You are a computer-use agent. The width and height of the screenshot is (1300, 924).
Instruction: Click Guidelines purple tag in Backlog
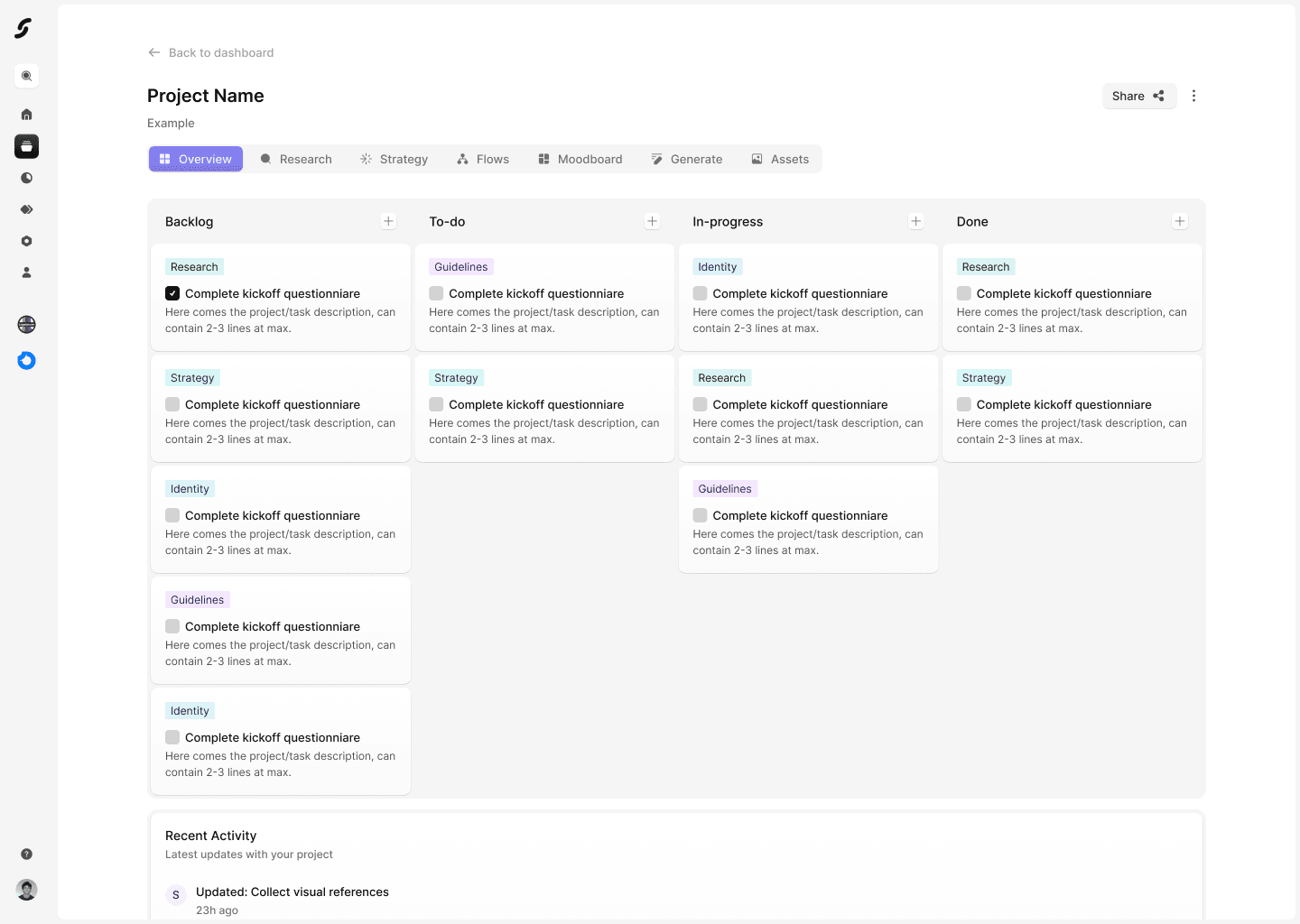click(197, 600)
